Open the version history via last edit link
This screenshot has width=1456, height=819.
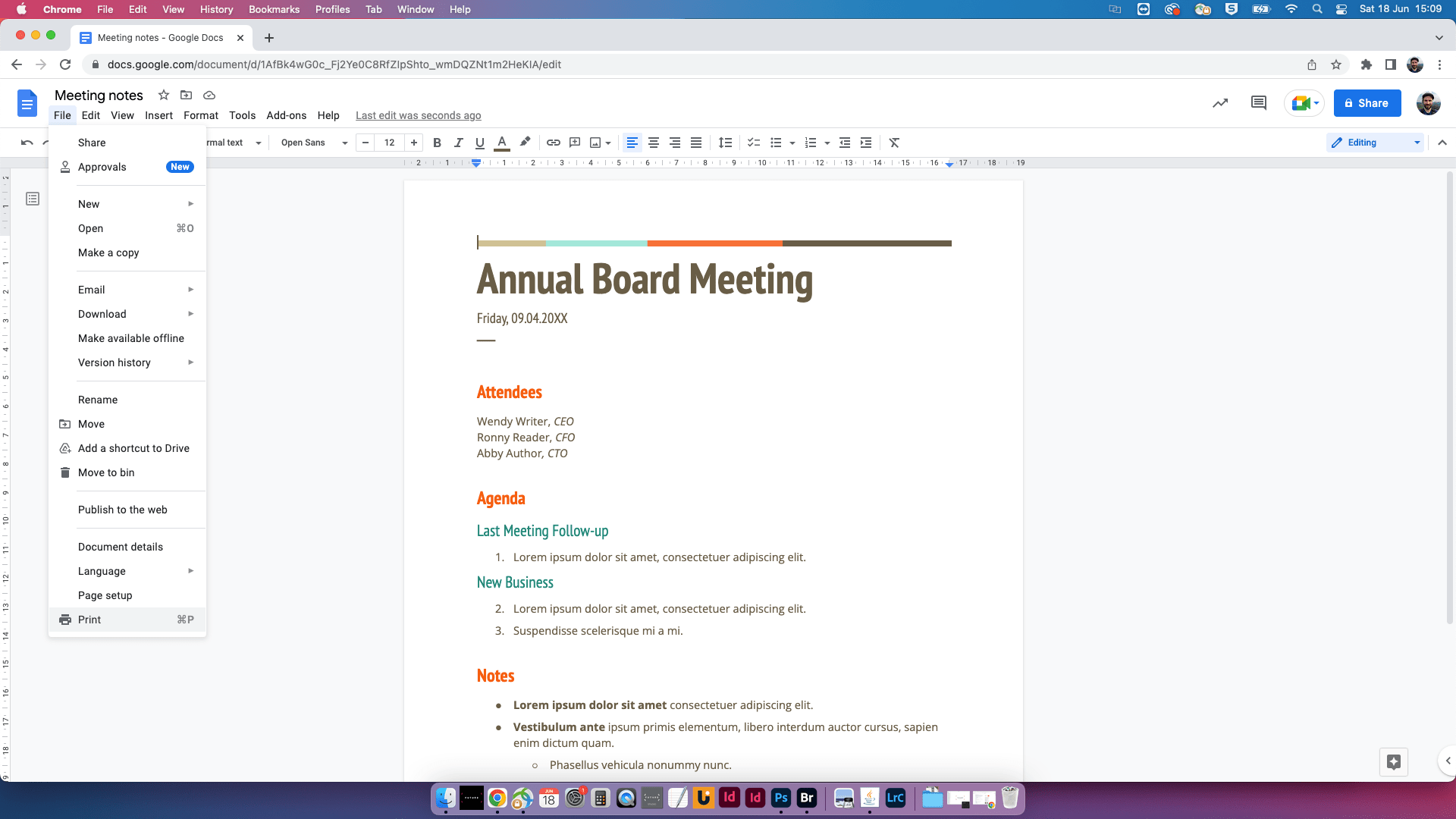pyautogui.click(x=418, y=115)
